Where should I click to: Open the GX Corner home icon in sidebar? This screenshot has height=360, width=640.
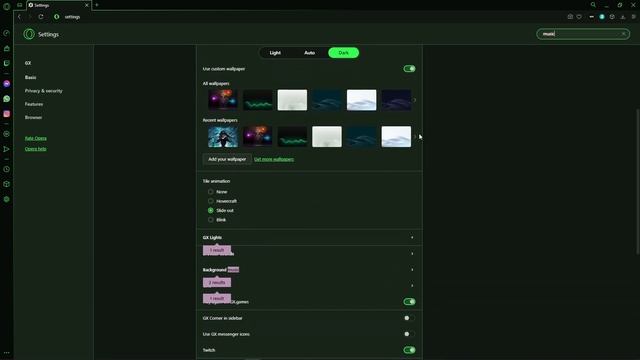7,48
